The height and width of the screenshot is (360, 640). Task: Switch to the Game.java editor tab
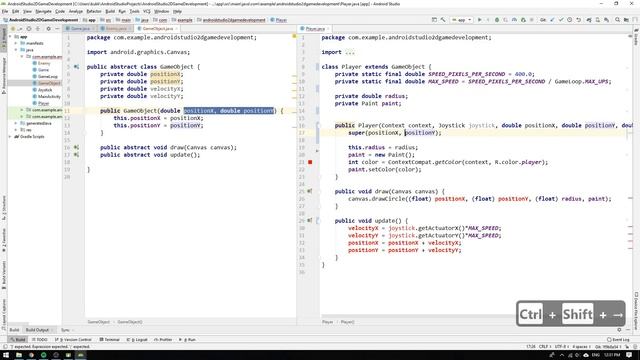pyautogui.click(x=80, y=29)
